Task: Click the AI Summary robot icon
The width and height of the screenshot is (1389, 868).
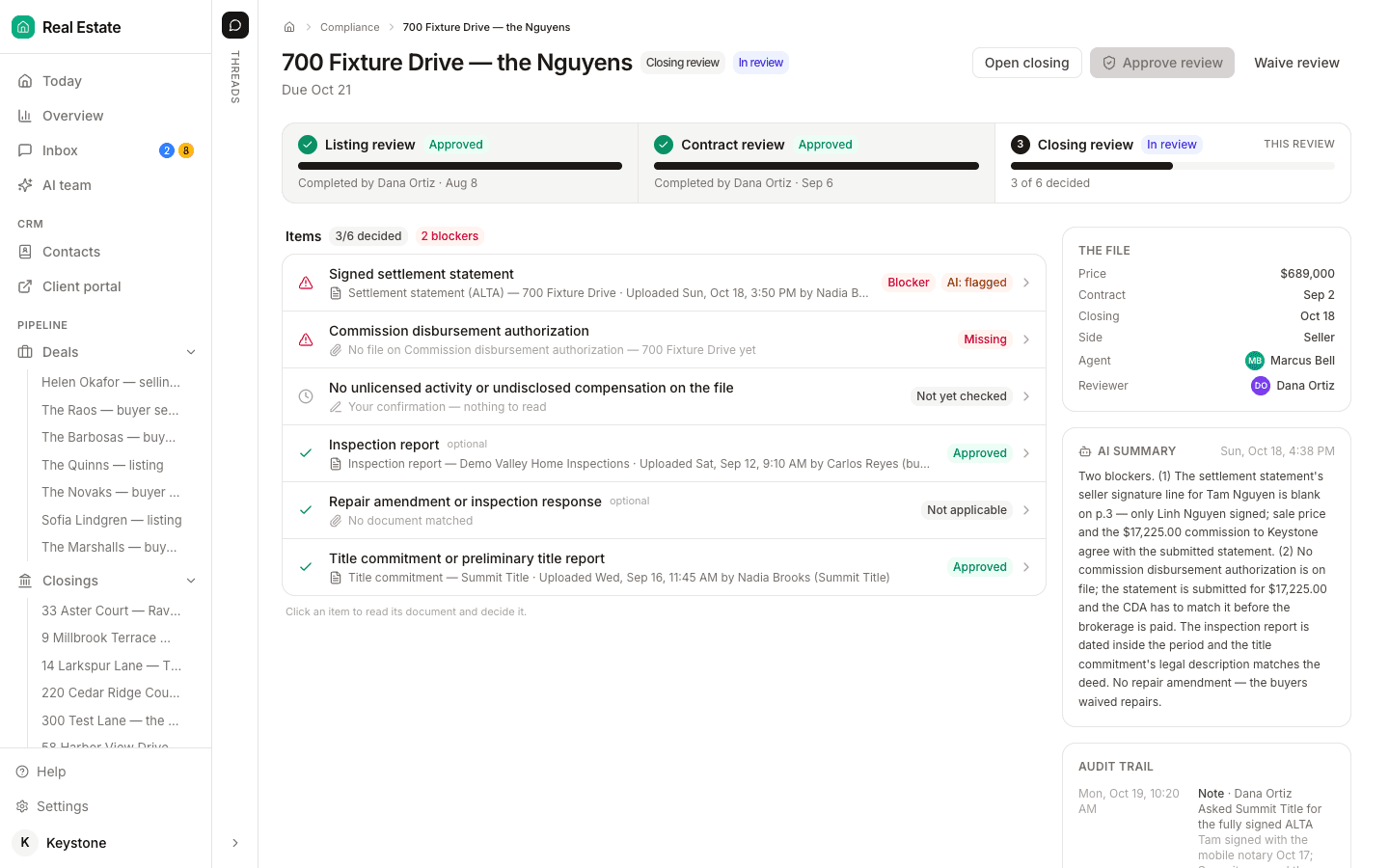Action: click(1085, 451)
